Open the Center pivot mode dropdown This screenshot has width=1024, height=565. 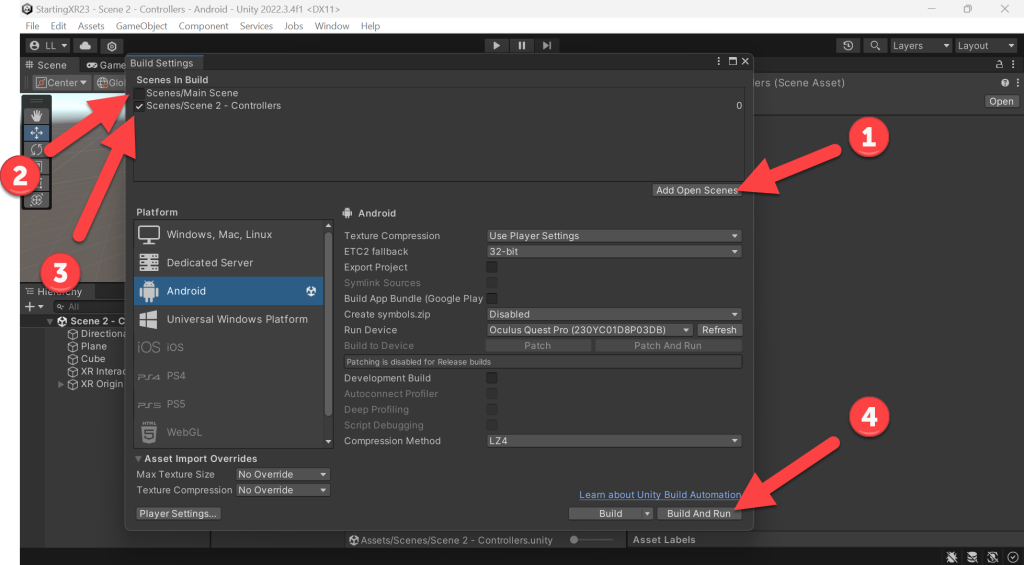click(x=62, y=83)
